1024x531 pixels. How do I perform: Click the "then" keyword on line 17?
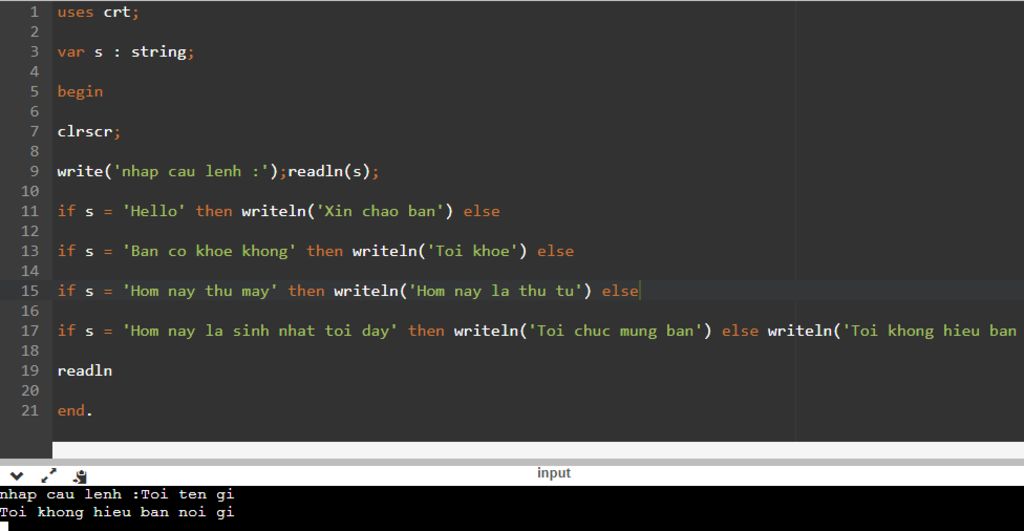(426, 330)
